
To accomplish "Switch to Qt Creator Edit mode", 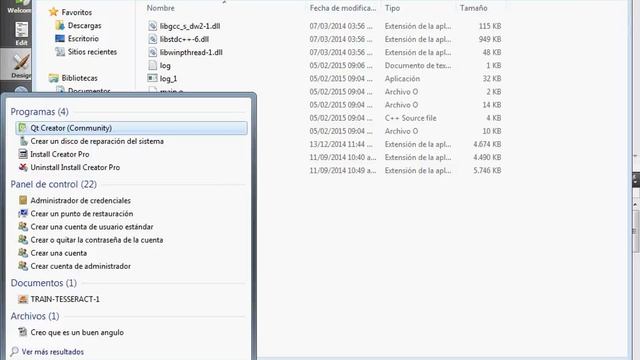I will [21, 33].
